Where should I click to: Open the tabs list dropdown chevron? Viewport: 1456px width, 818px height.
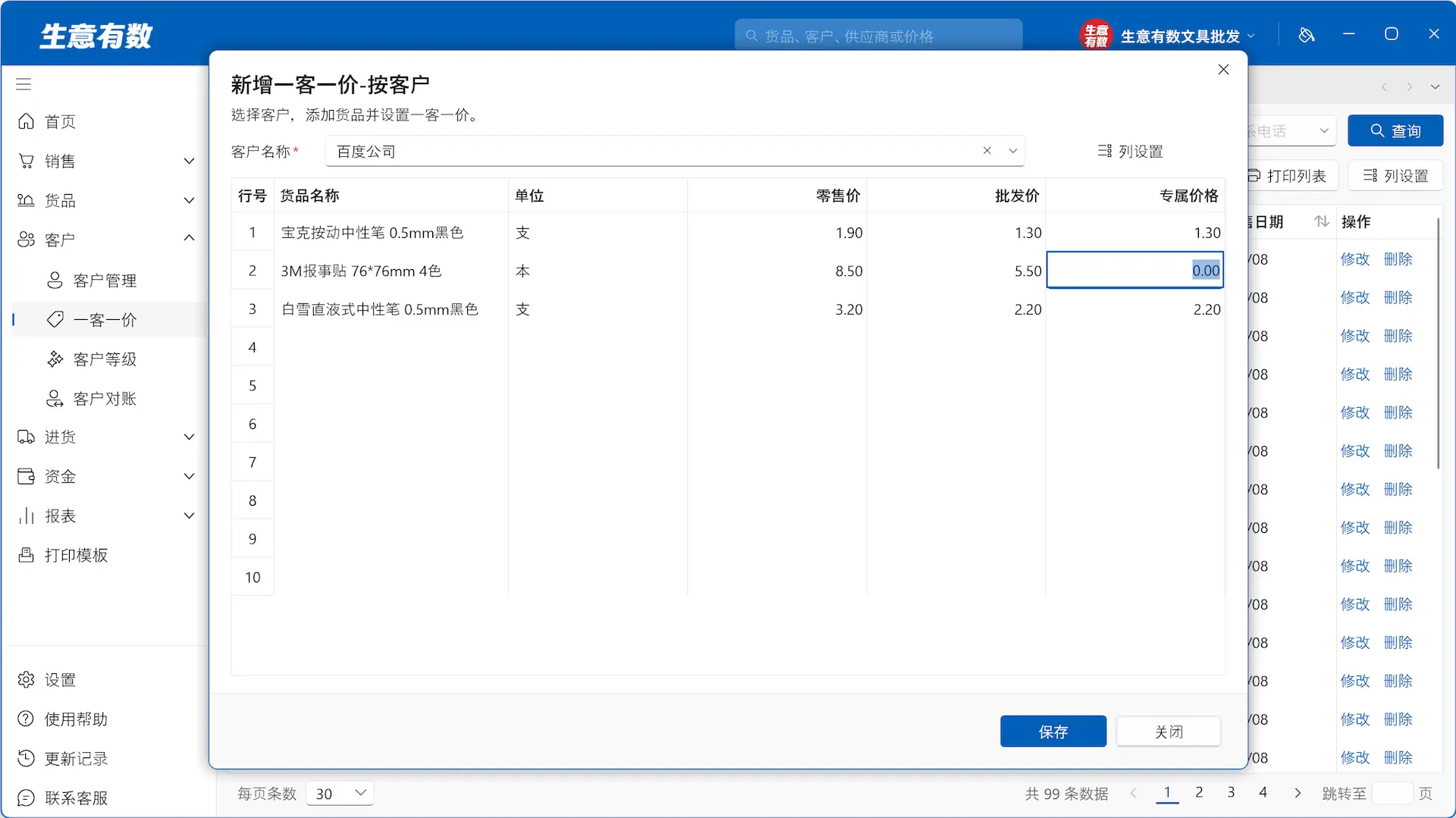click(1435, 86)
